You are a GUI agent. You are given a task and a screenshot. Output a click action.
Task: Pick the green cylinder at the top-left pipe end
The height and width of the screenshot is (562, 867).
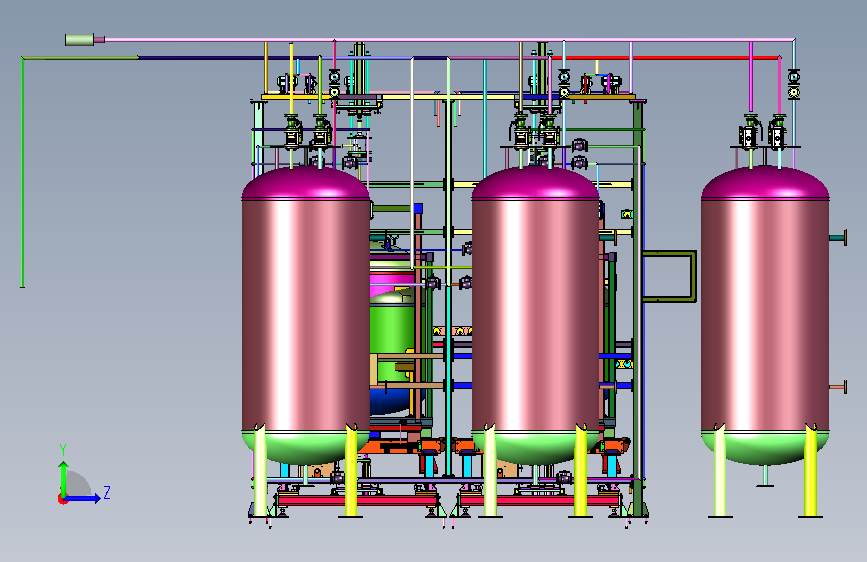click(x=80, y=39)
